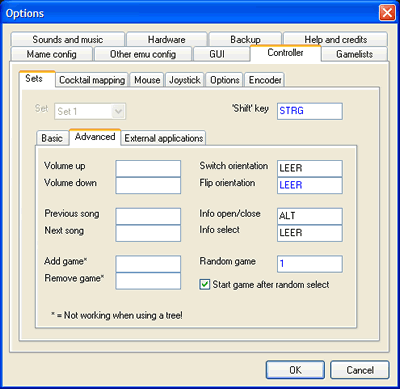This screenshot has width=400, height=389.
Task: Select the Options sub-tab
Action: (x=225, y=80)
